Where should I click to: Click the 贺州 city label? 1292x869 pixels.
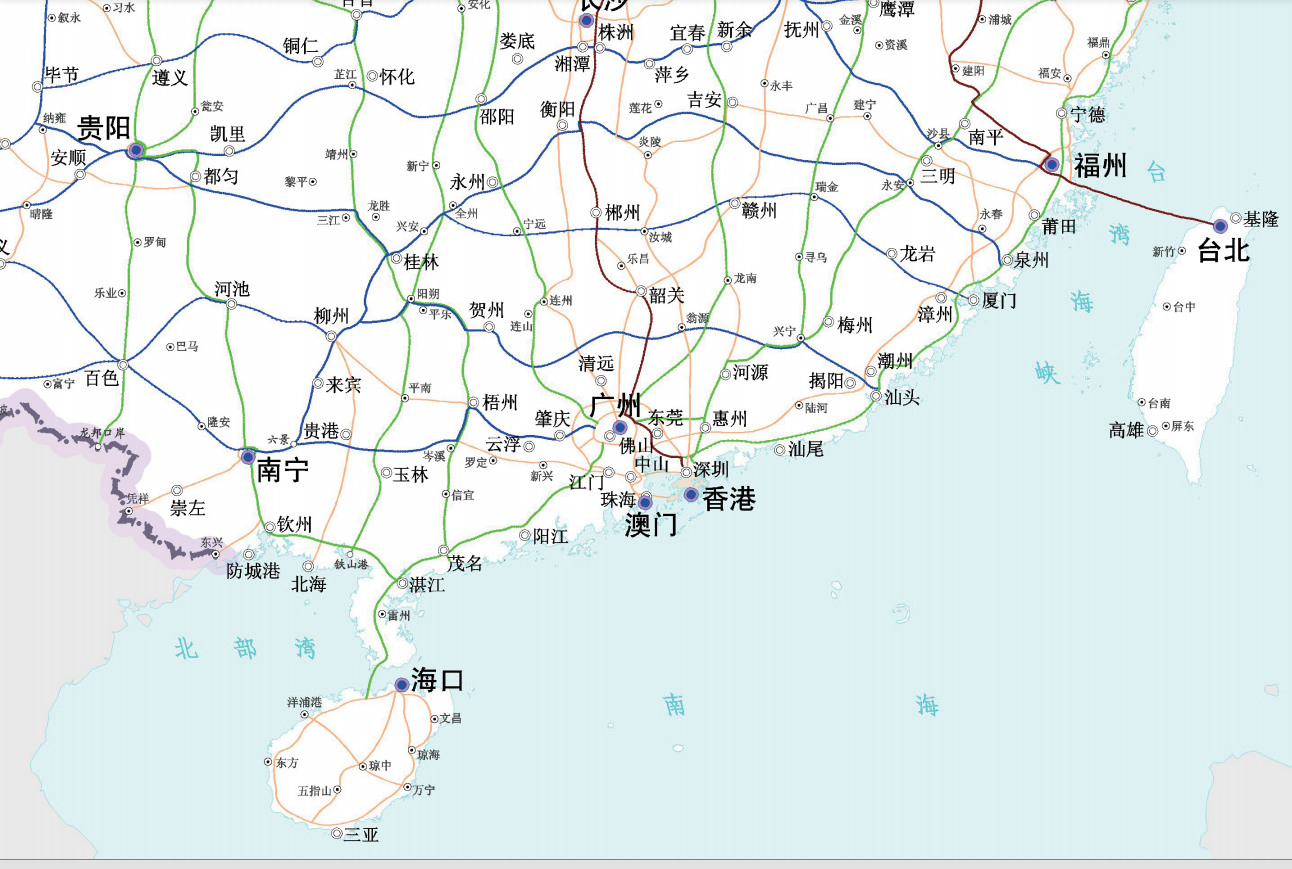click(487, 309)
